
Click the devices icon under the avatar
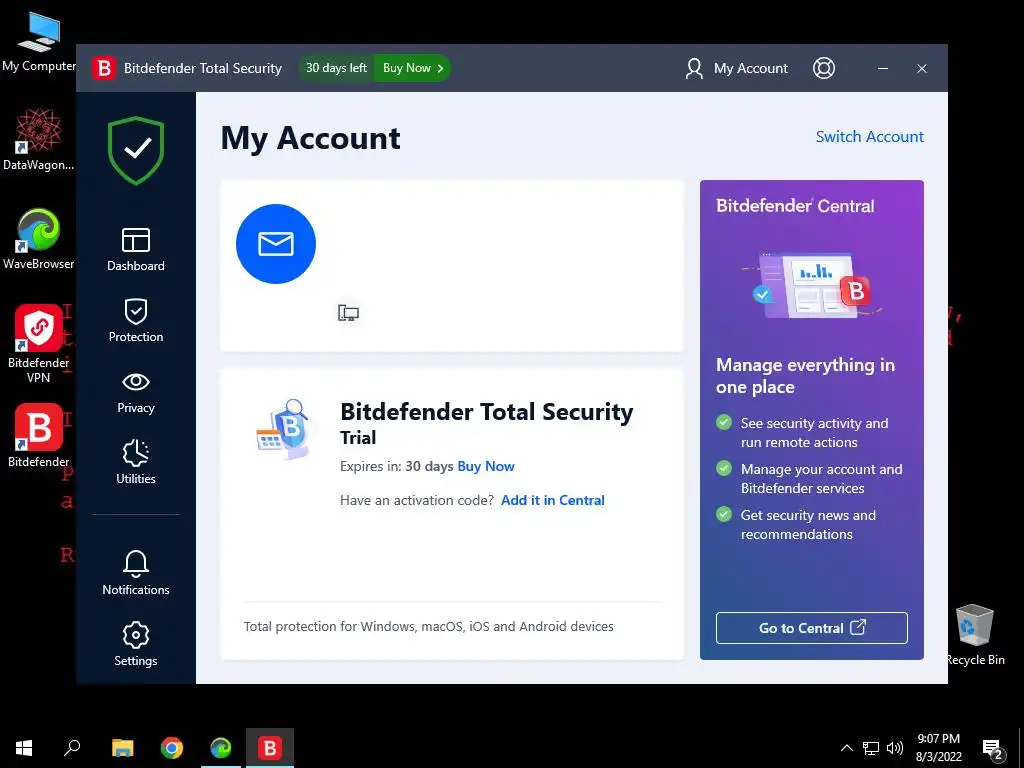348,313
